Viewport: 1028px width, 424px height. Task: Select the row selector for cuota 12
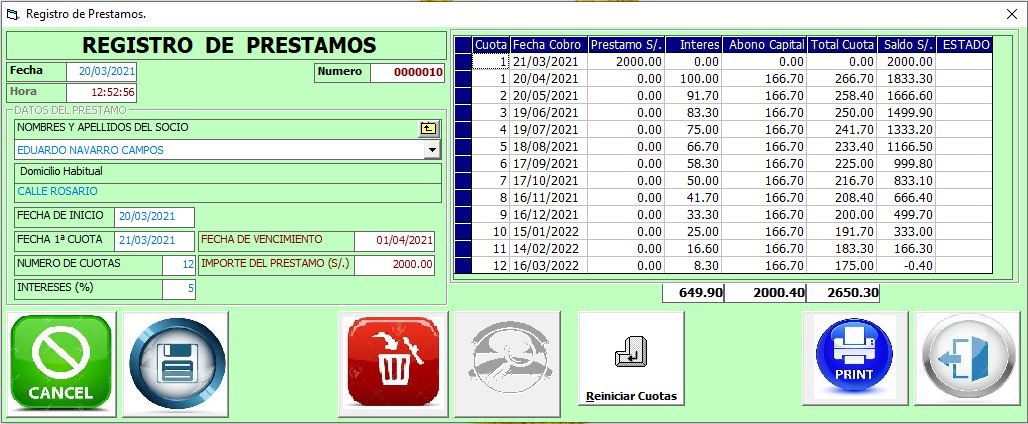[462, 266]
